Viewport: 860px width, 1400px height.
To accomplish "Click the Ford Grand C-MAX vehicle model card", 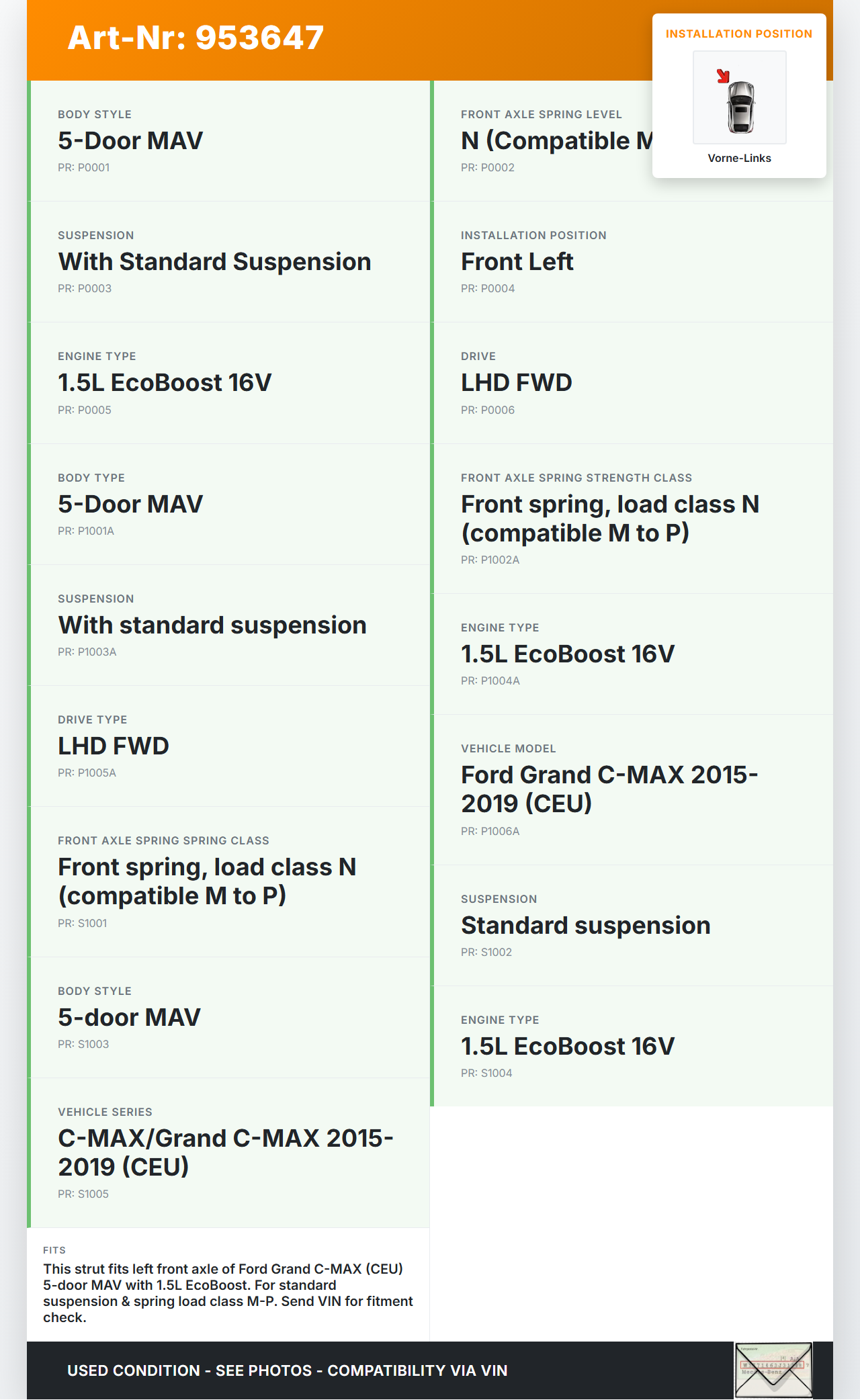I will (x=632, y=789).
